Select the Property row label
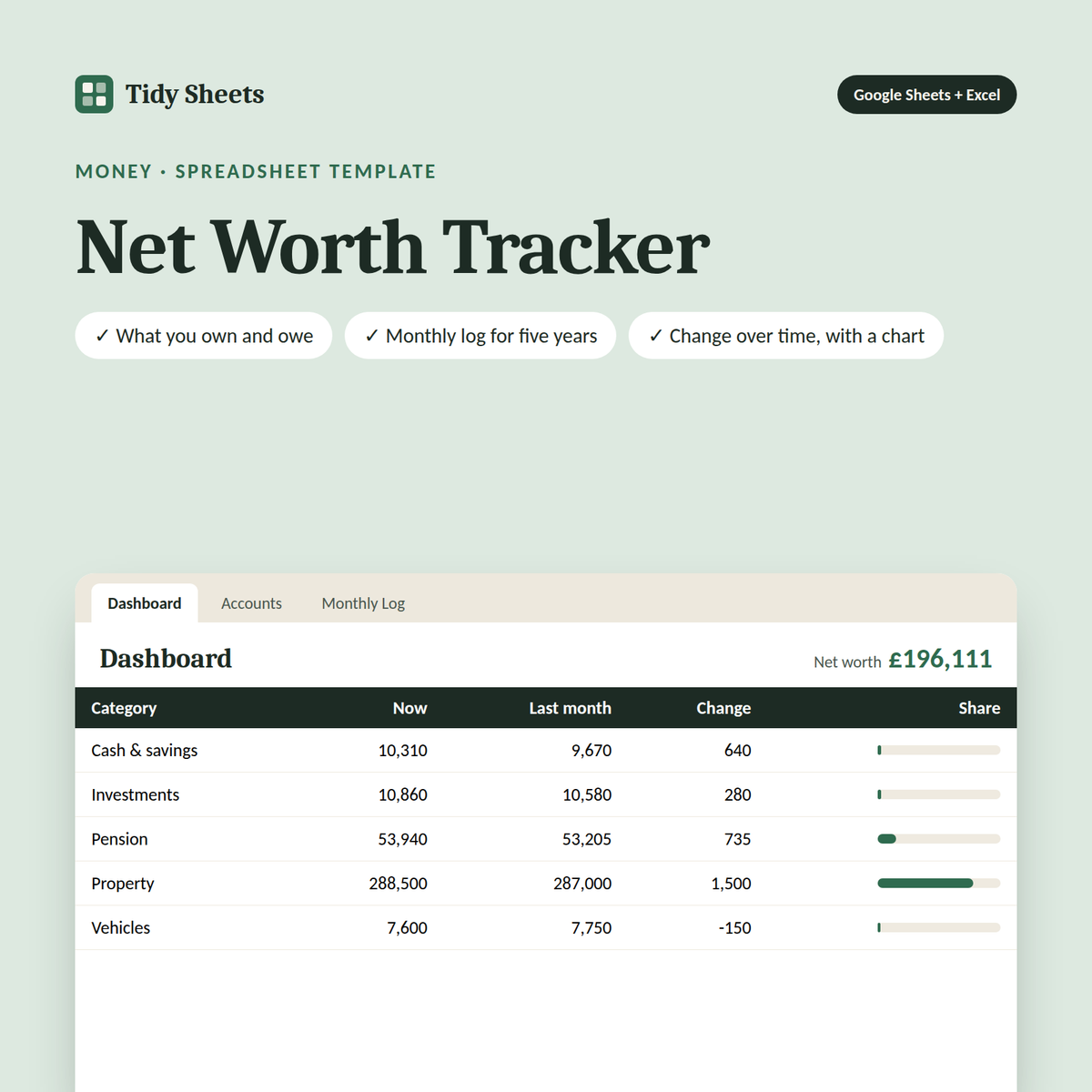 pos(123,884)
